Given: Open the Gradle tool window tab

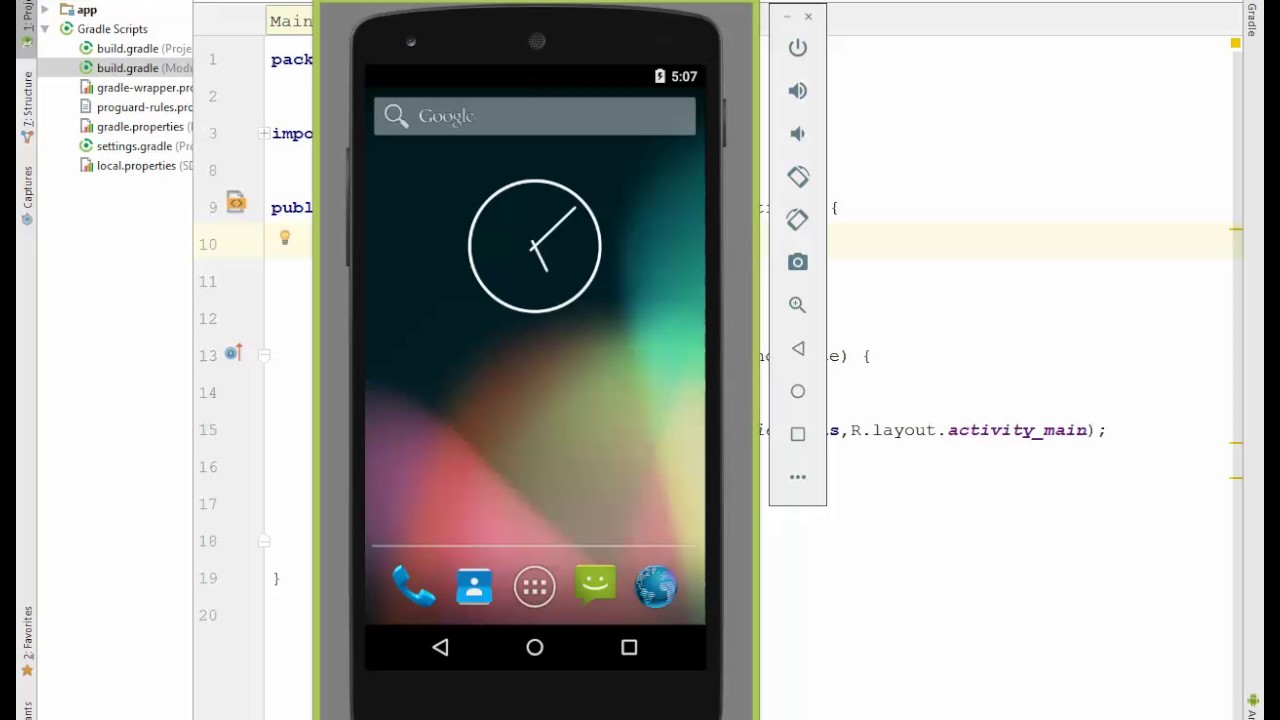Looking at the screenshot, I should click(x=1252, y=20).
